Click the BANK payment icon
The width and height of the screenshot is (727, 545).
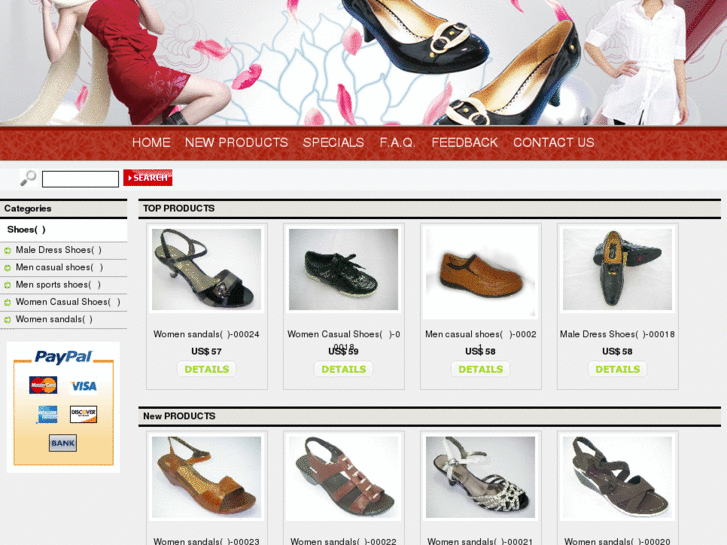click(x=63, y=443)
